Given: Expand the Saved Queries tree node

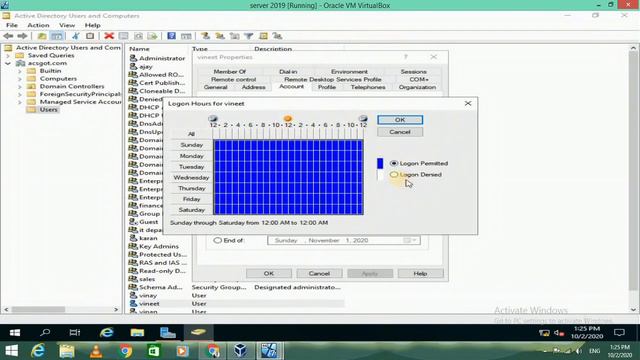Looking at the screenshot, I should [8, 56].
